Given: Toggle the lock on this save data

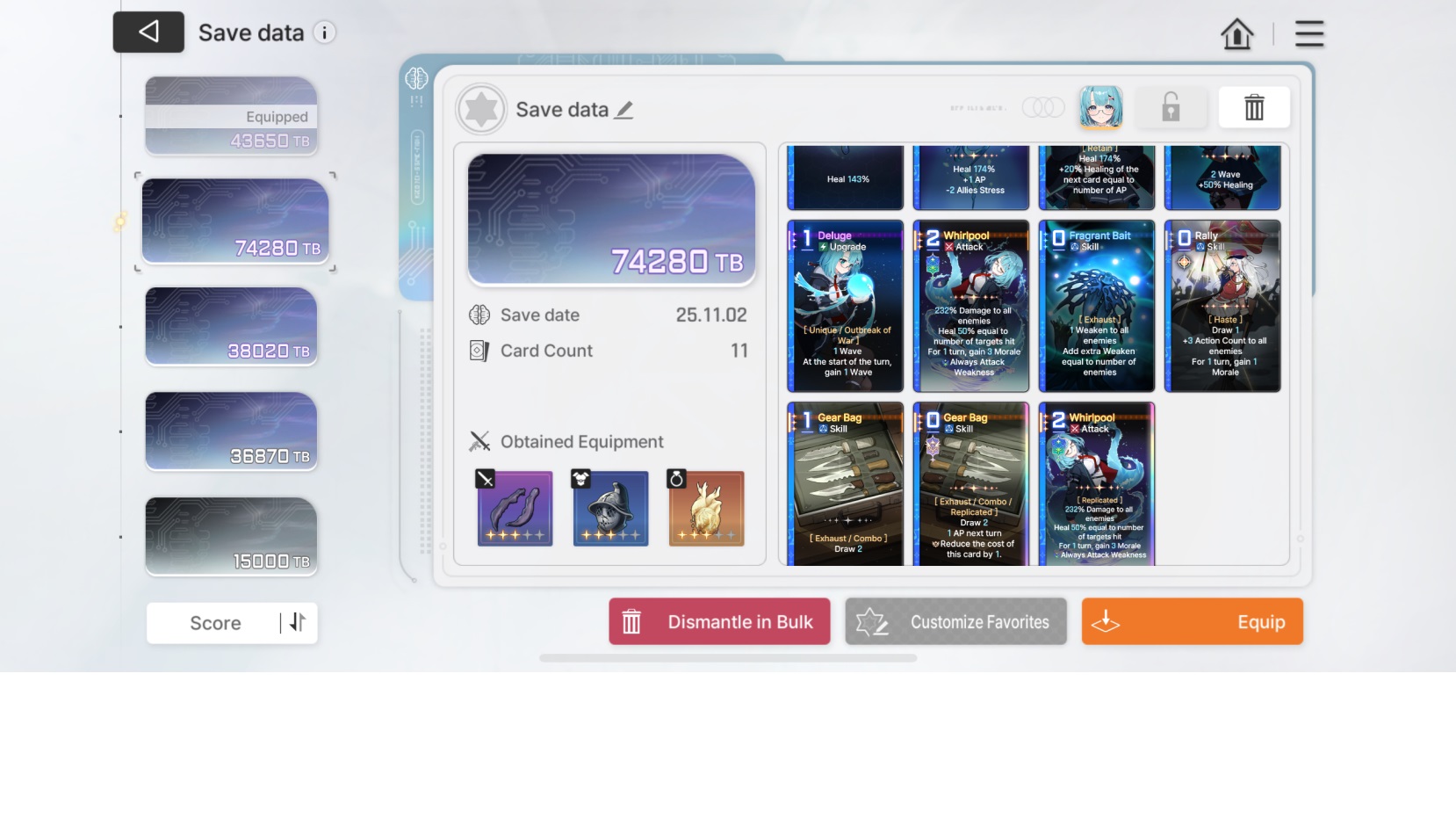Looking at the screenshot, I should pyautogui.click(x=1171, y=108).
